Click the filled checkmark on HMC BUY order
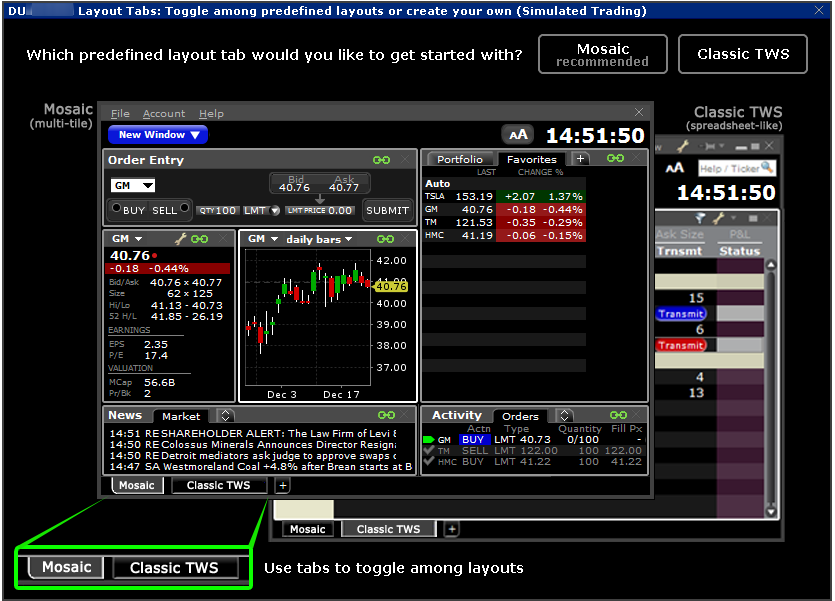The width and height of the screenshot is (835, 601). click(x=429, y=462)
